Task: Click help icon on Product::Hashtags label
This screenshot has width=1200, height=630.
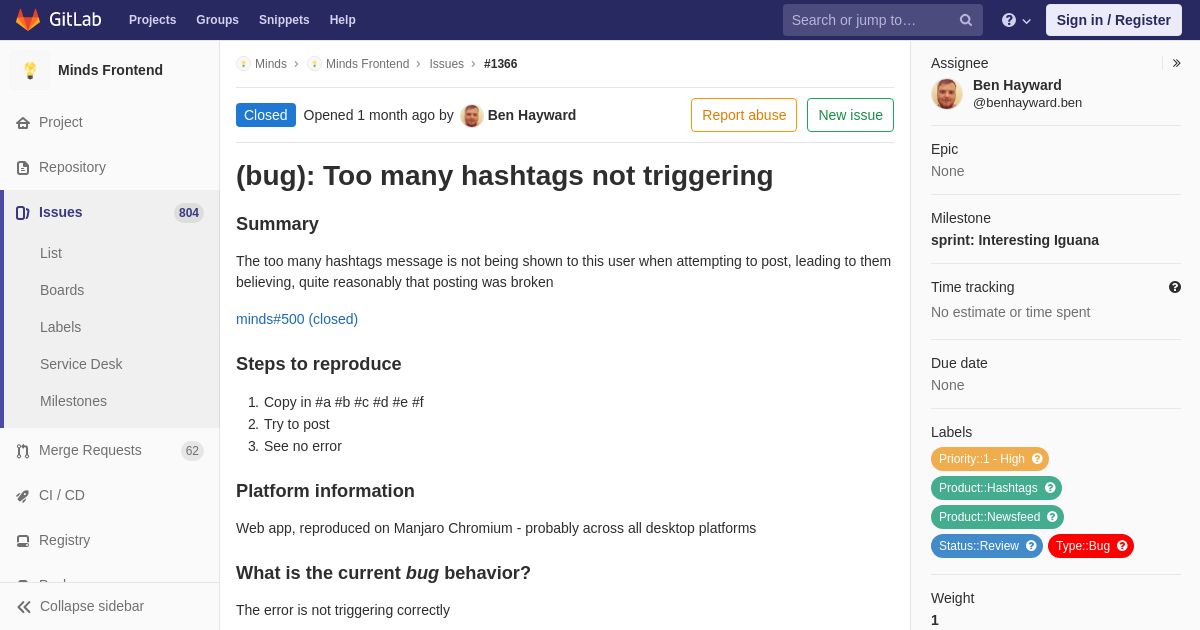Action: pos(1050,488)
